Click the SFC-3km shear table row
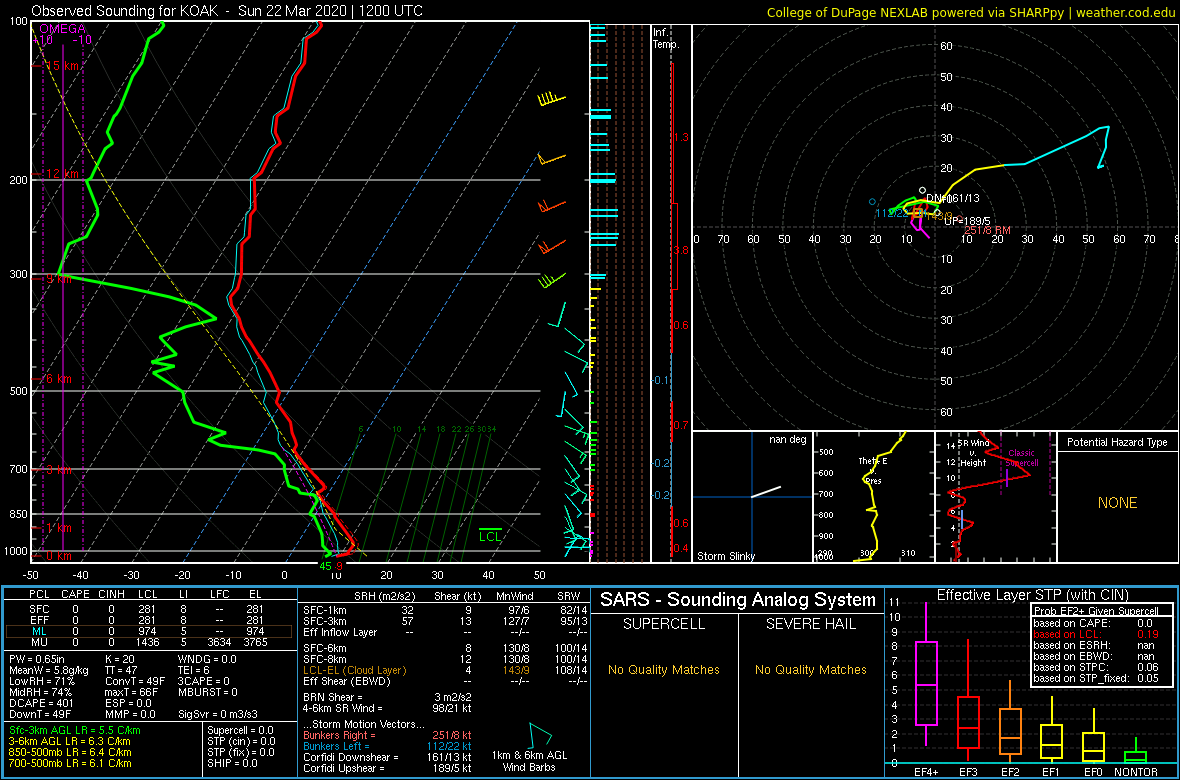This screenshot has height=780, width=1180. [x=444, y=620]
